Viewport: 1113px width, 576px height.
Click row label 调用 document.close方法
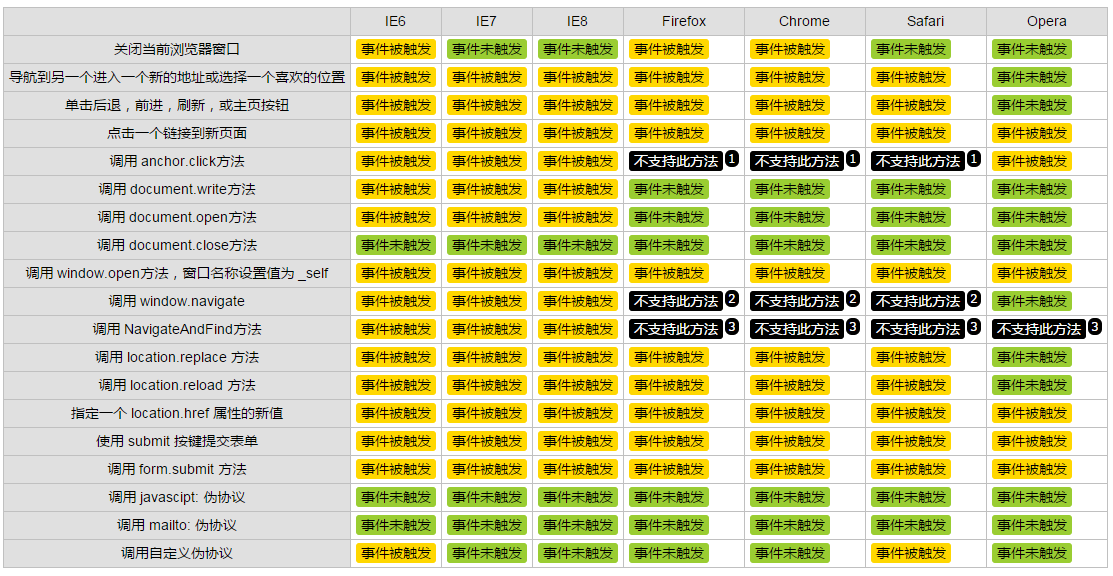177,245
